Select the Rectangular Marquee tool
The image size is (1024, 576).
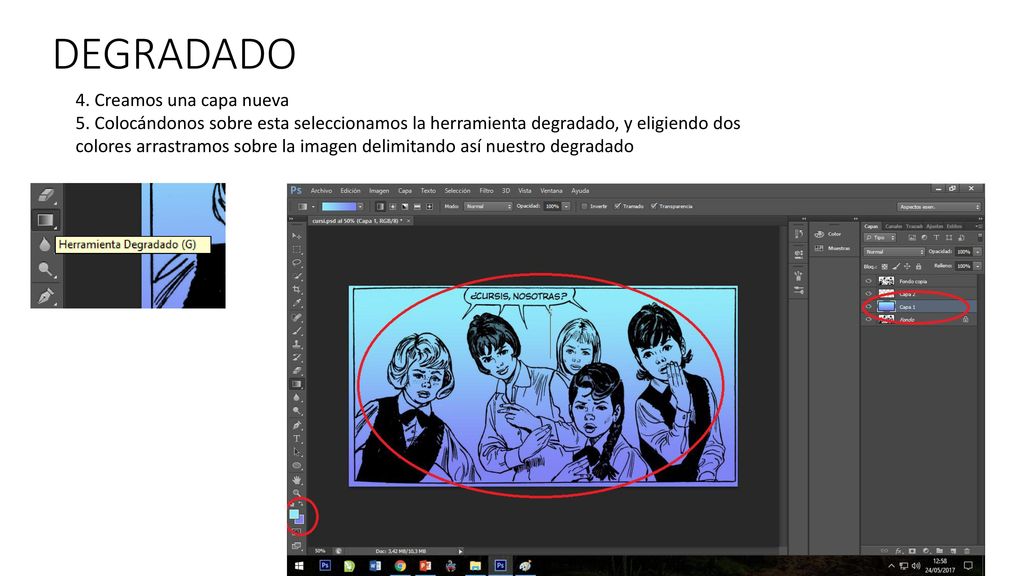coord(296,249)
